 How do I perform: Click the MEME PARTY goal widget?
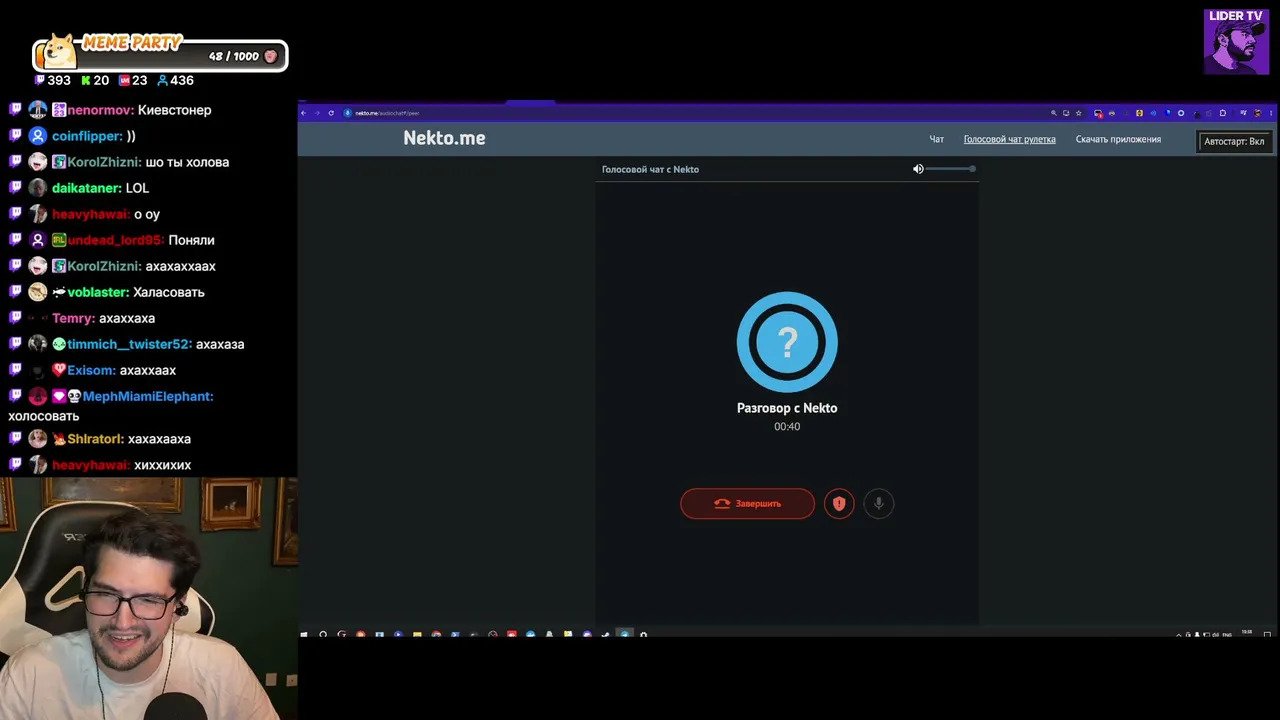tap(160, 54)
